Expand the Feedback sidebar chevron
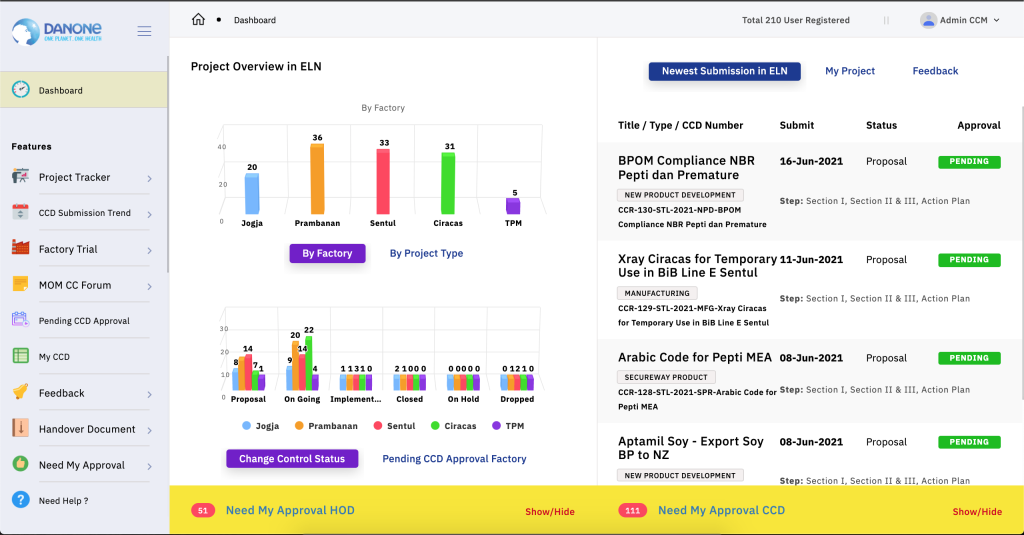This screenshot has width=1024, height=535. (150, 395)
